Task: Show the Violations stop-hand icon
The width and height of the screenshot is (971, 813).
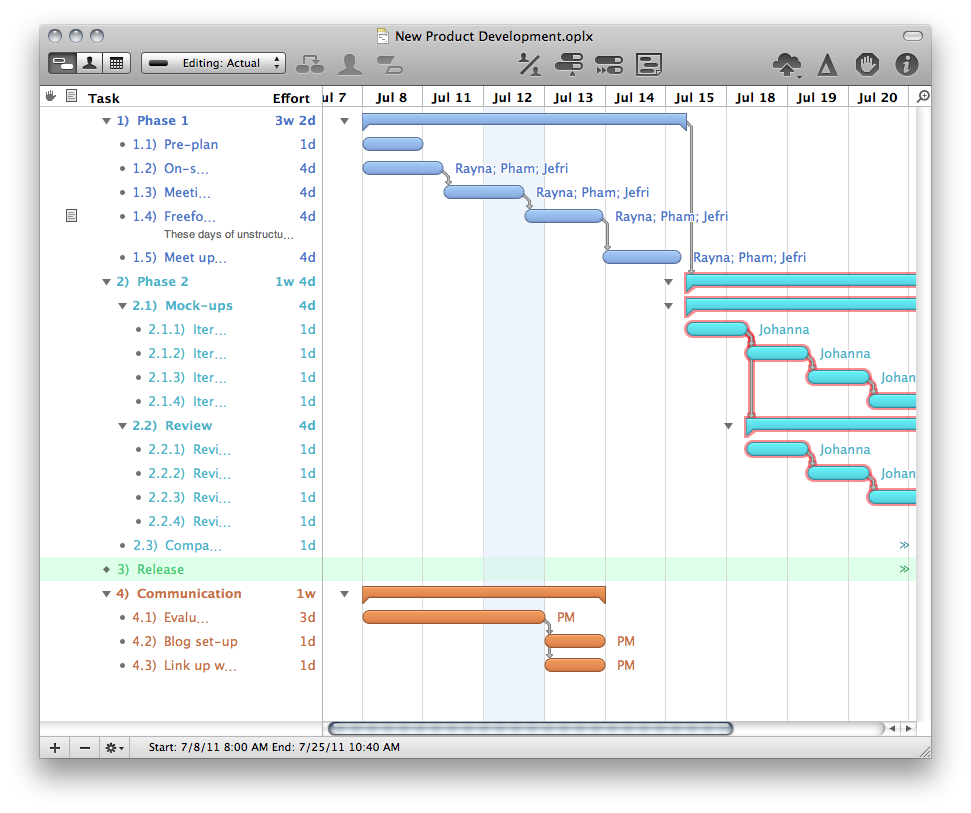Action: pyautogui.click(x=867, y=64)
